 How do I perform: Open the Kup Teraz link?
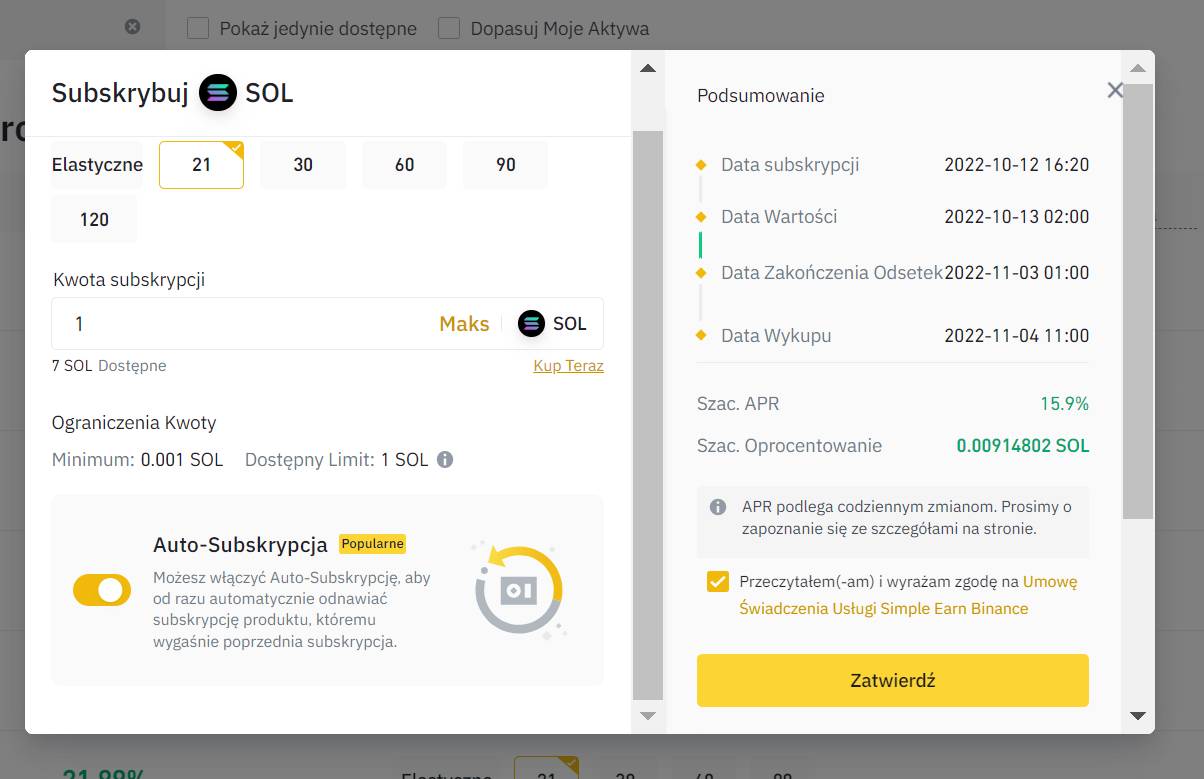[x=568, y=365]
